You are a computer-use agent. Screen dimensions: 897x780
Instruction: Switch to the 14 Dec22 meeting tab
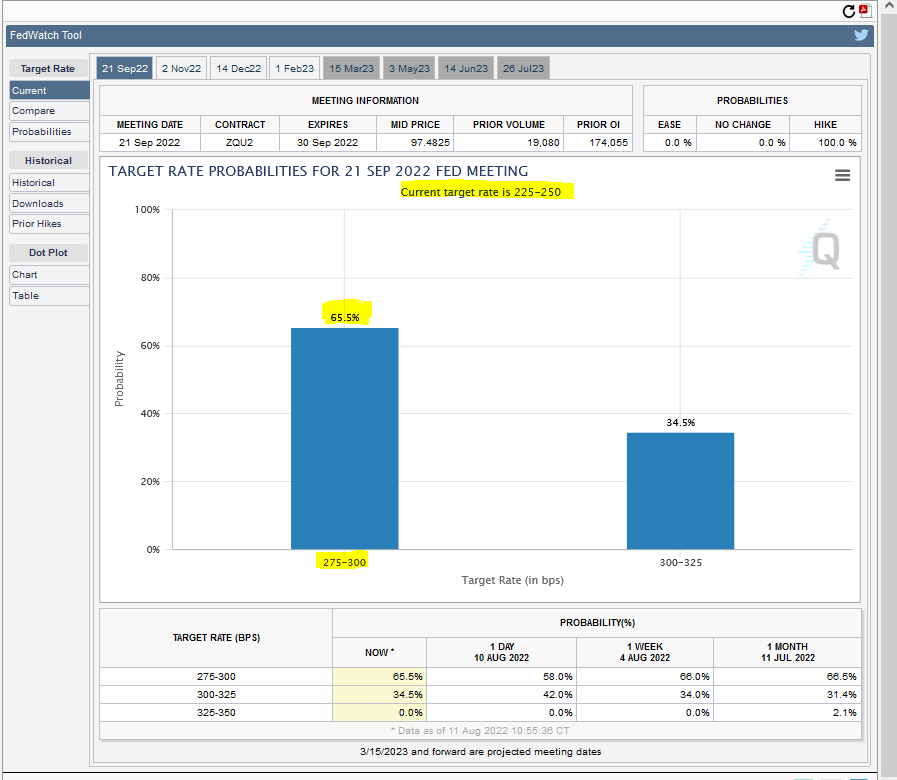click(x=239, y=69)
